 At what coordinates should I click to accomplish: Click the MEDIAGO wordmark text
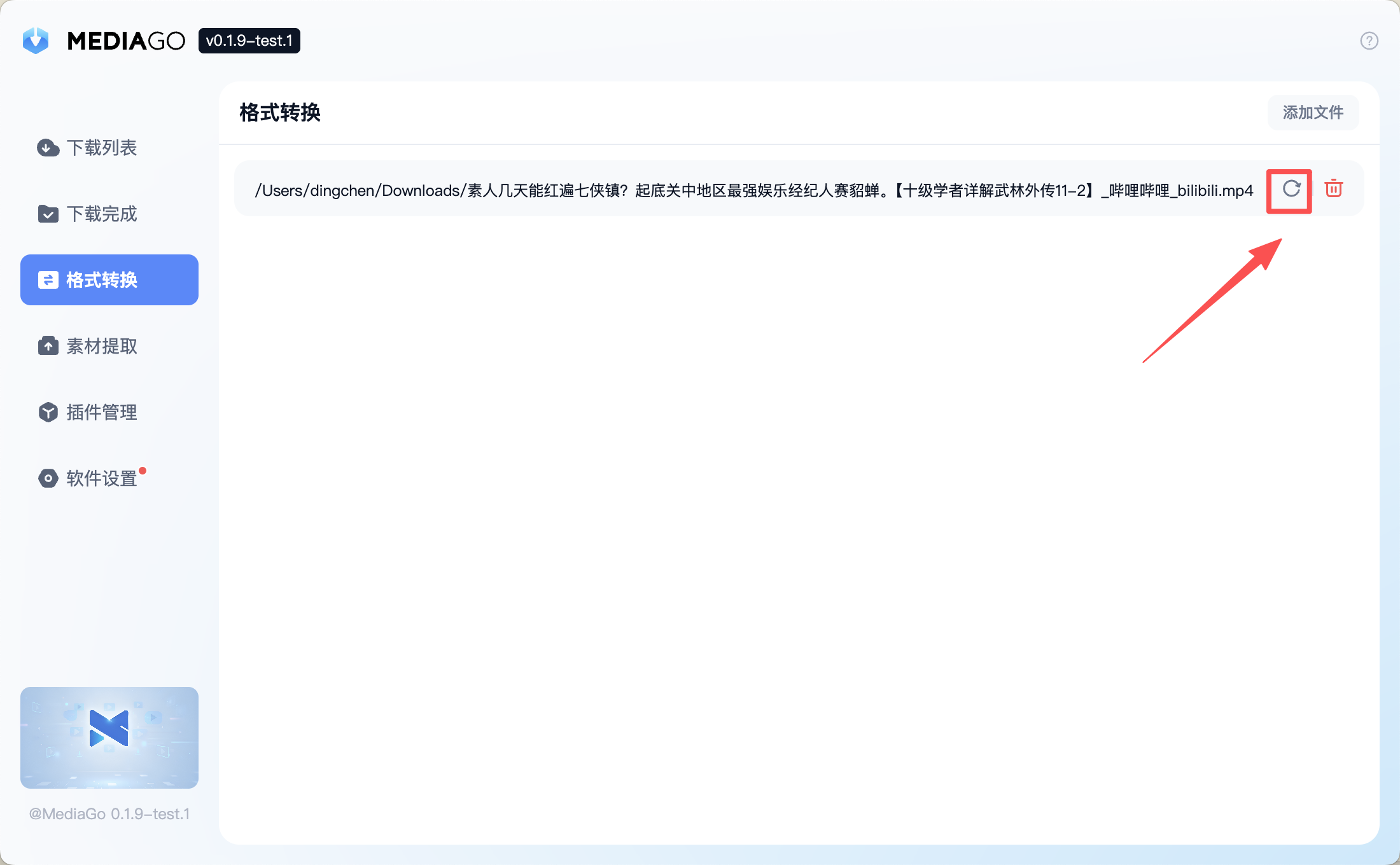[x=126, y=40]
